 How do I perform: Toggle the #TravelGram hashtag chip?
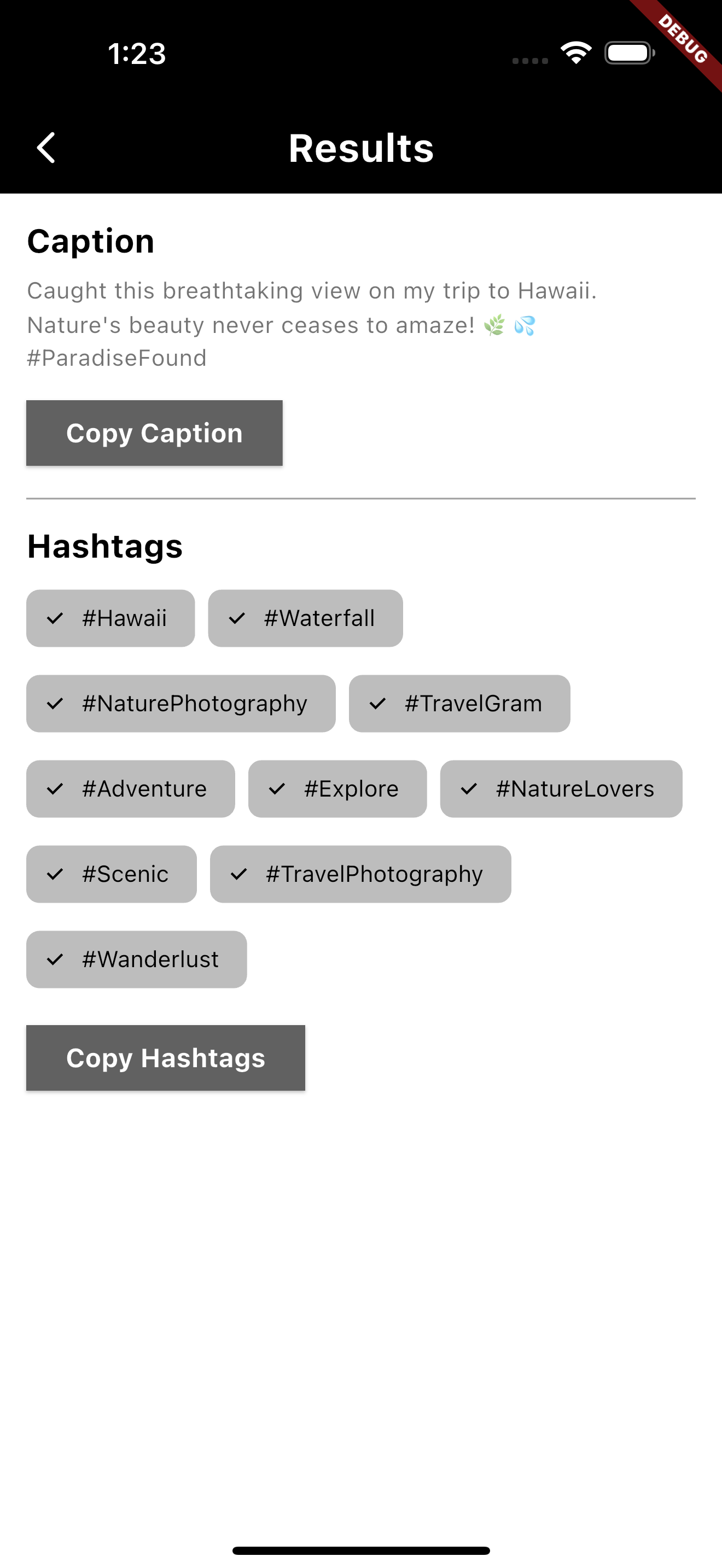pyautogui.click(x=459, y=704)
